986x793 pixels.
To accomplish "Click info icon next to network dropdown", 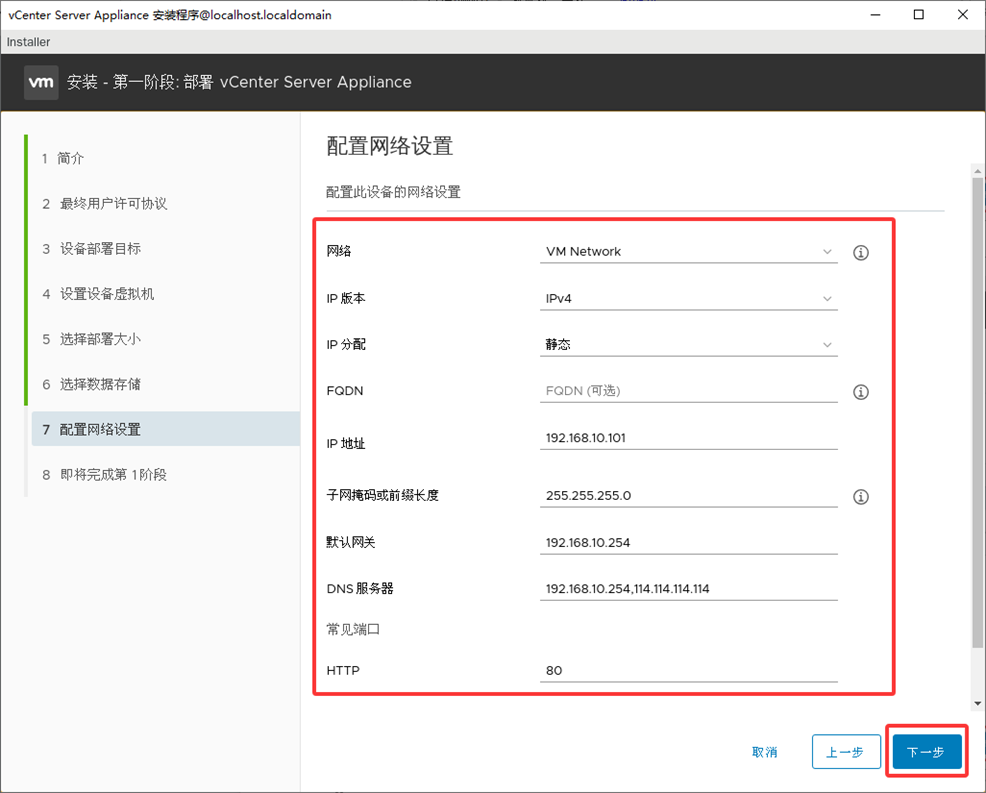I will tap(860, 253).
